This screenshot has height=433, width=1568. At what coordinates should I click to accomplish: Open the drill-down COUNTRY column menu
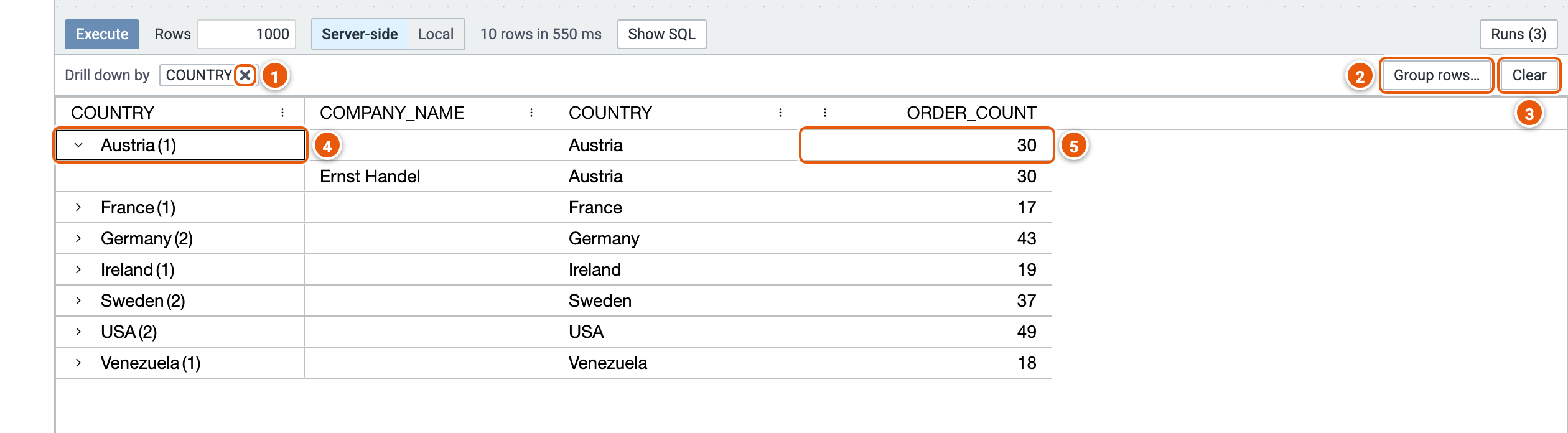[x=282, y=113]
